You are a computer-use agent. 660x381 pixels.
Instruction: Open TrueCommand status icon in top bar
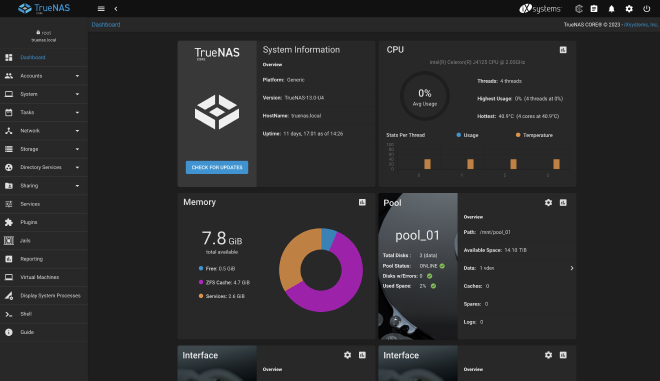pyautogui.click(x=579, y=8)
